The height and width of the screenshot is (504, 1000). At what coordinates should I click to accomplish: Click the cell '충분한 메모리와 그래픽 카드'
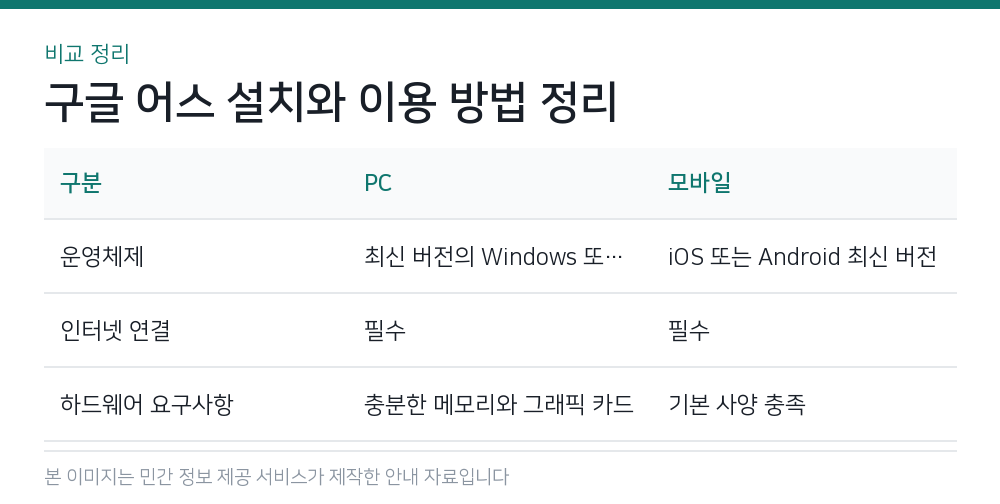coord(499,404)
